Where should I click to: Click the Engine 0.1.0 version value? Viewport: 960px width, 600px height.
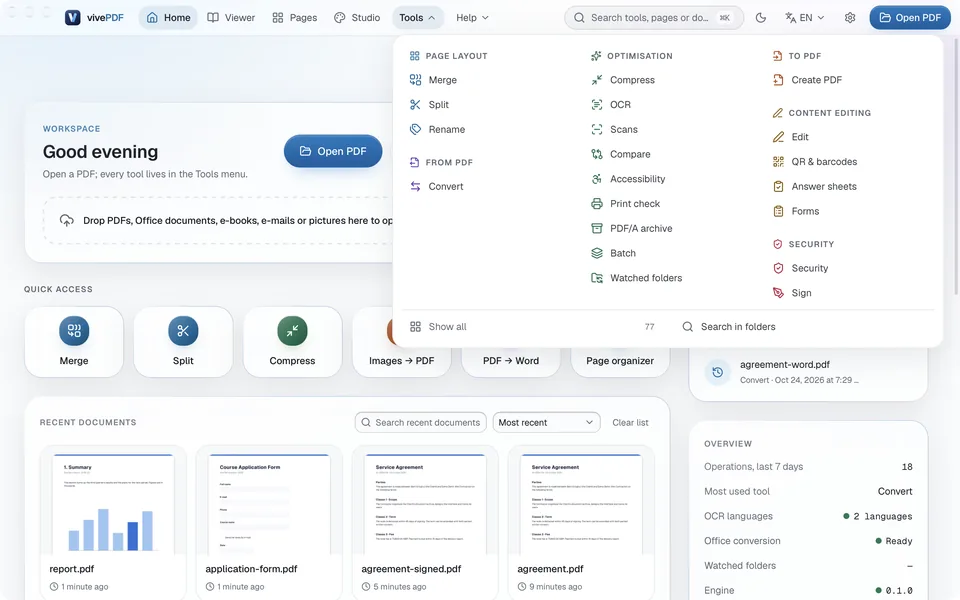(894, 590)
